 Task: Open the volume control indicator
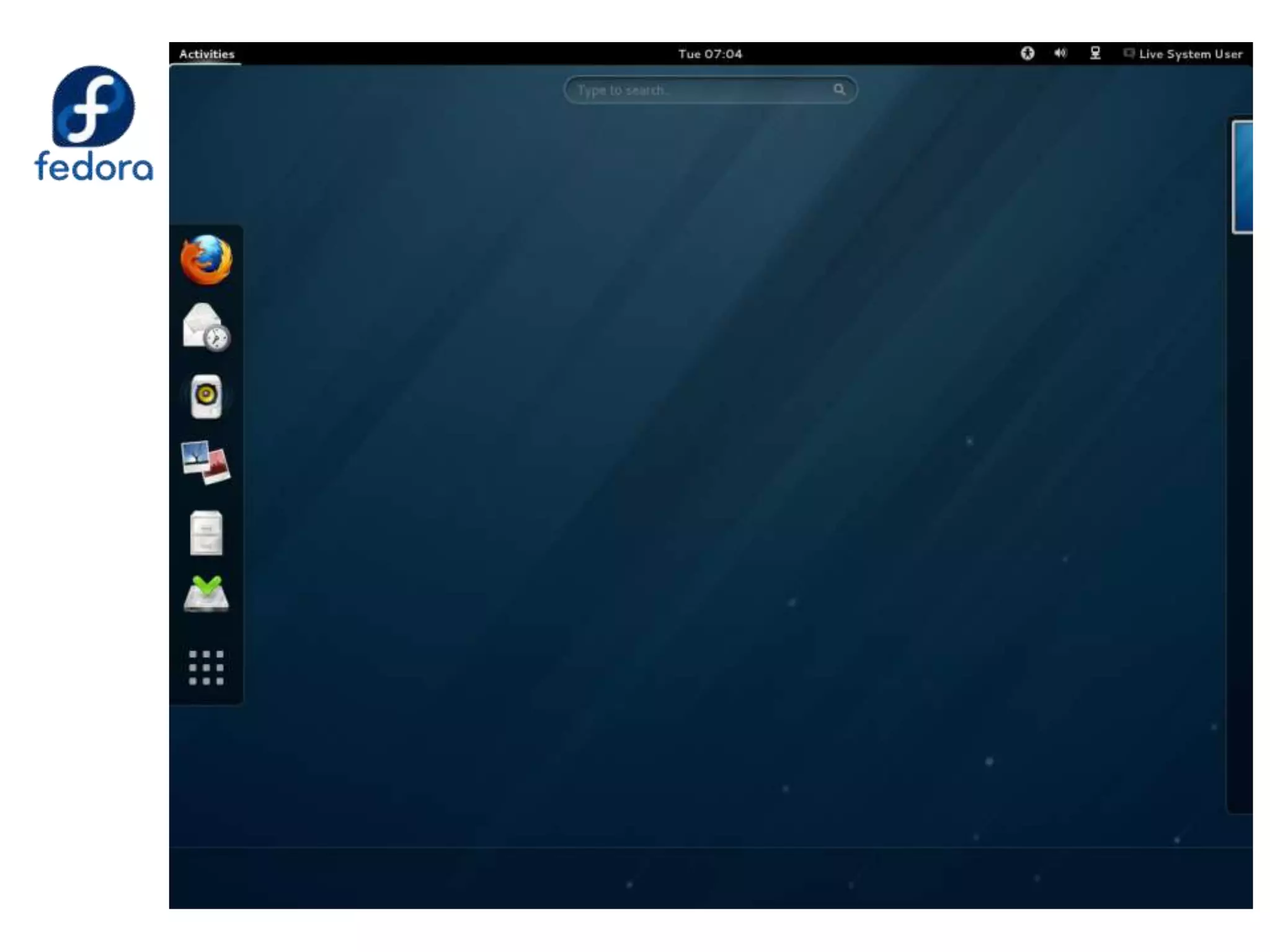(1060, 53)
